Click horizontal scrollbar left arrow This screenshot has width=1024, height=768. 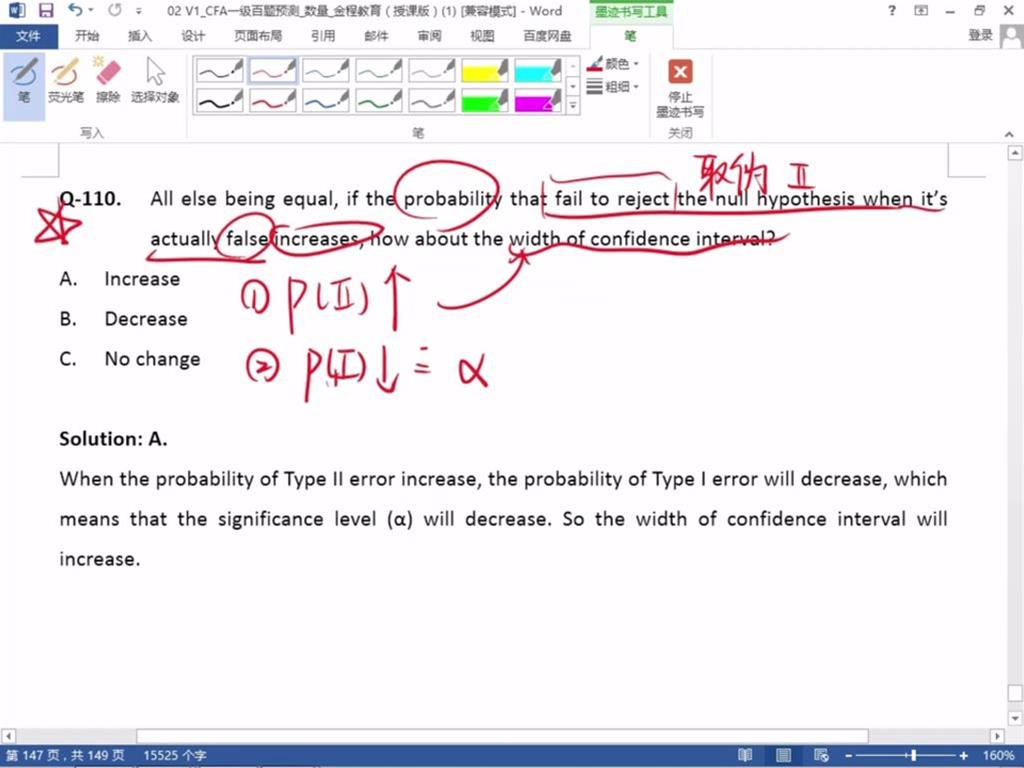tap(8, 736)
